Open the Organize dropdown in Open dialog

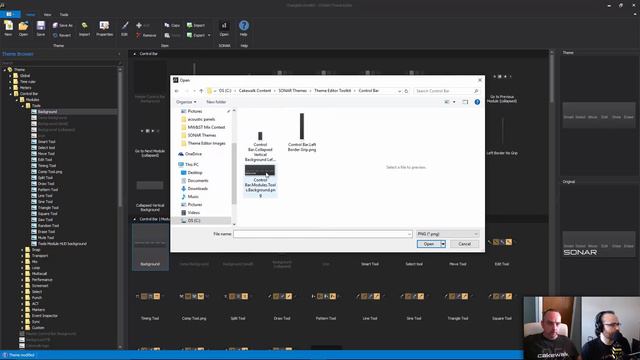pyautogui.click(x=186, y=102)
